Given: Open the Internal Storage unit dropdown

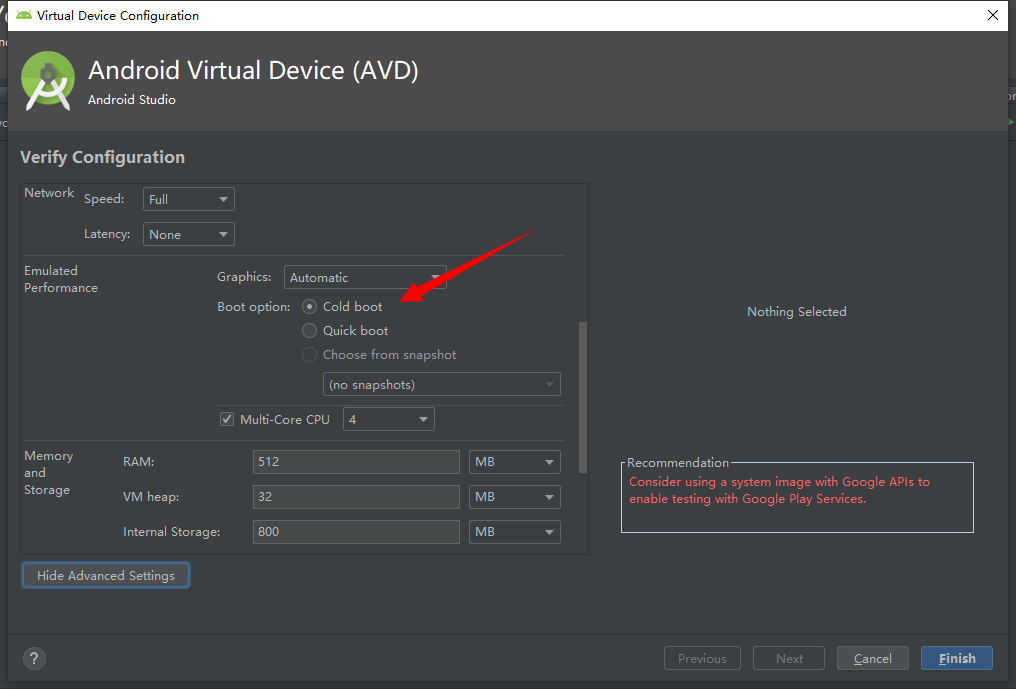Looking at the screenshot, I should (514, 532).
